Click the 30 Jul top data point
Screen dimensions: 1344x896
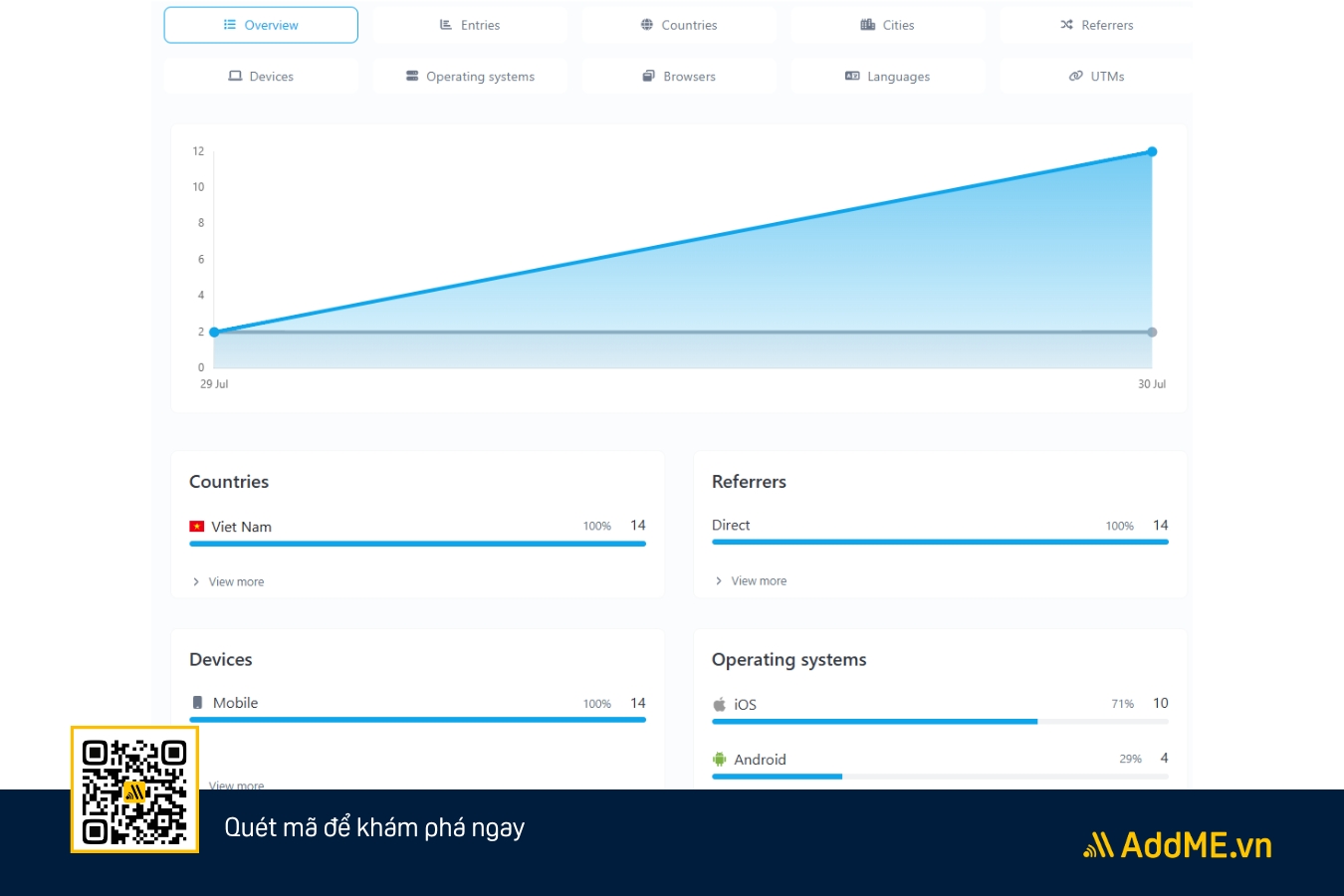pyautogui.click(x=1152, y=151)
